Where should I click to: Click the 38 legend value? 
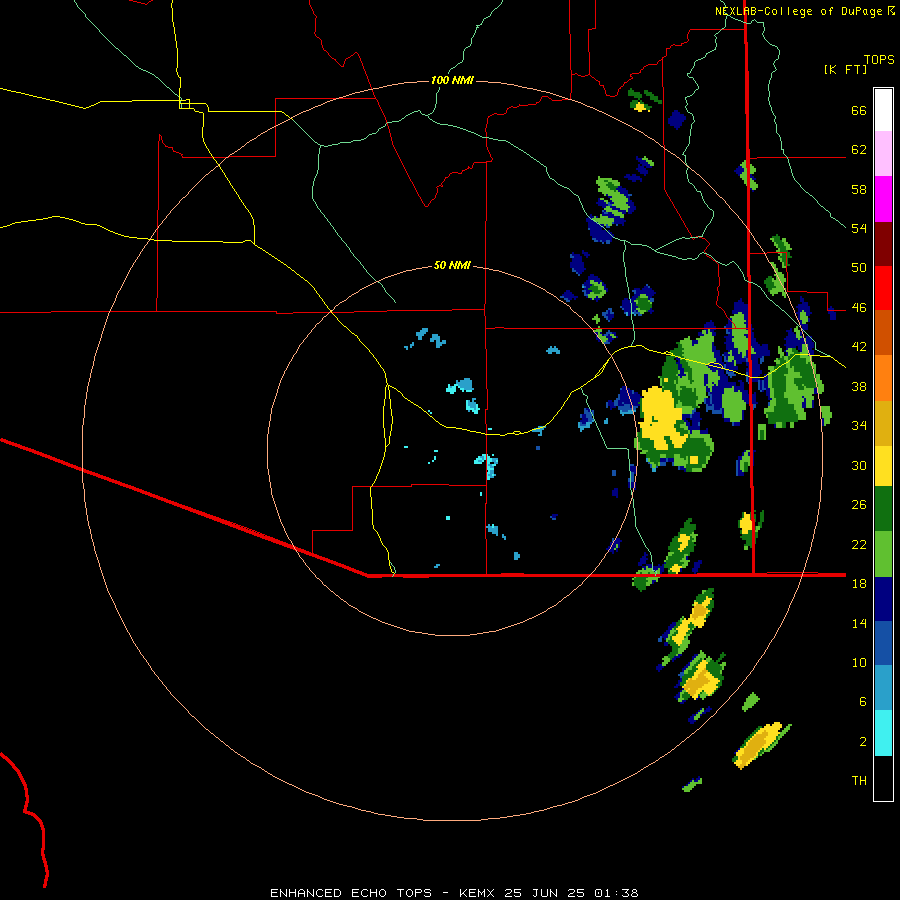[859, 386]
